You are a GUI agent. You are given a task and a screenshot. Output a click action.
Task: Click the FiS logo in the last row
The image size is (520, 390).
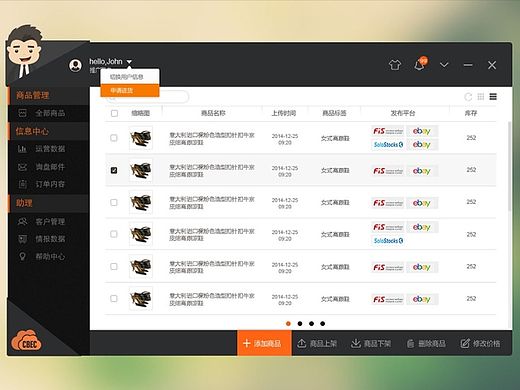coord(388,299)
